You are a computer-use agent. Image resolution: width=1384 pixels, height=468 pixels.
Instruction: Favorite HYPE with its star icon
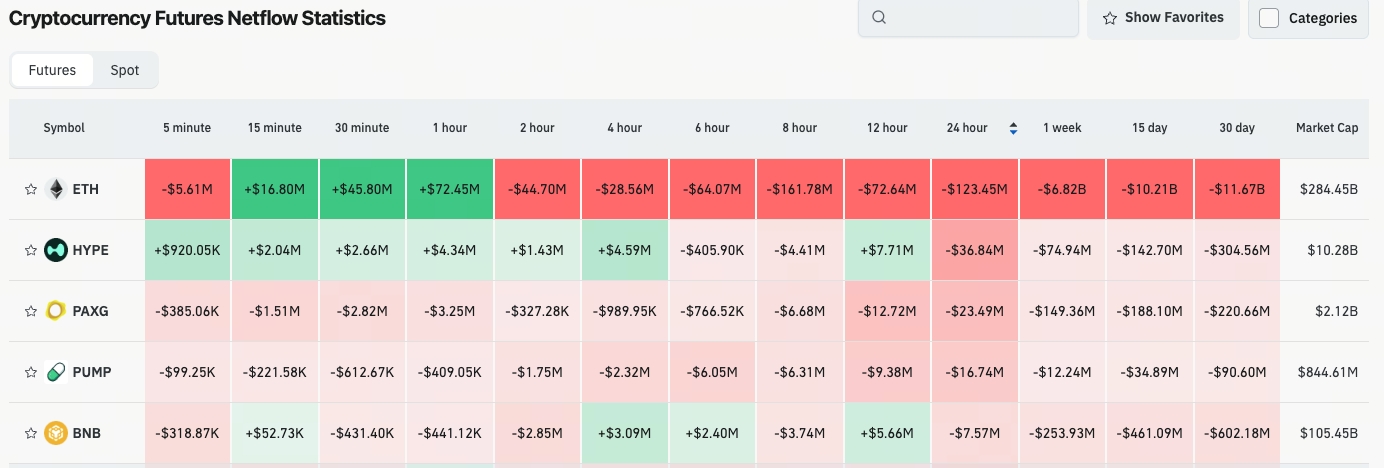tap(31, 250)
